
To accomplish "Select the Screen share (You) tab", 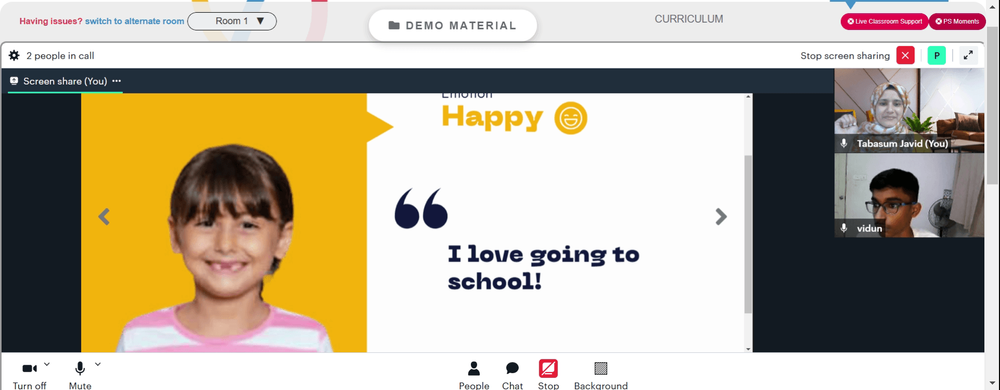I will coord(65,81).
